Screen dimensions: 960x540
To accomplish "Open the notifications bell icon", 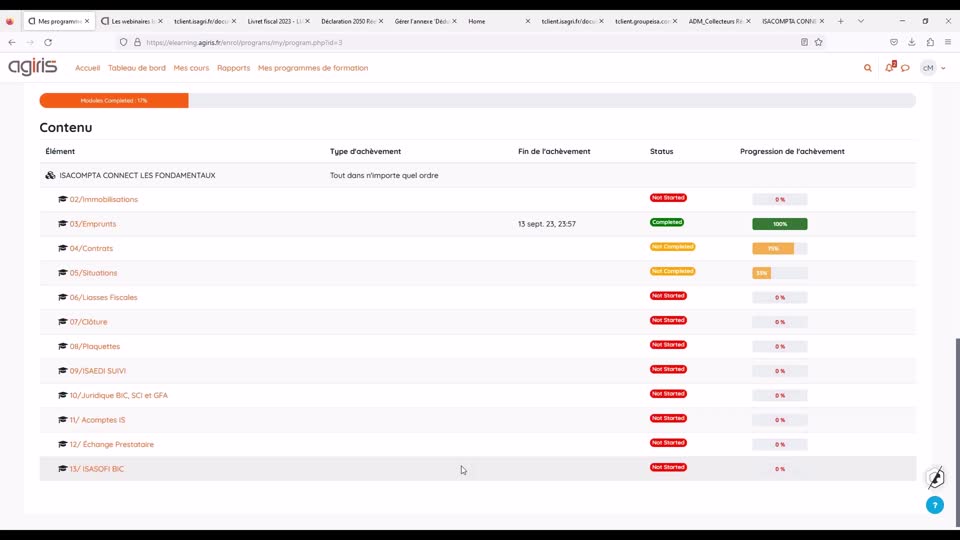I will pyautogui.click(x=890, y=67).
